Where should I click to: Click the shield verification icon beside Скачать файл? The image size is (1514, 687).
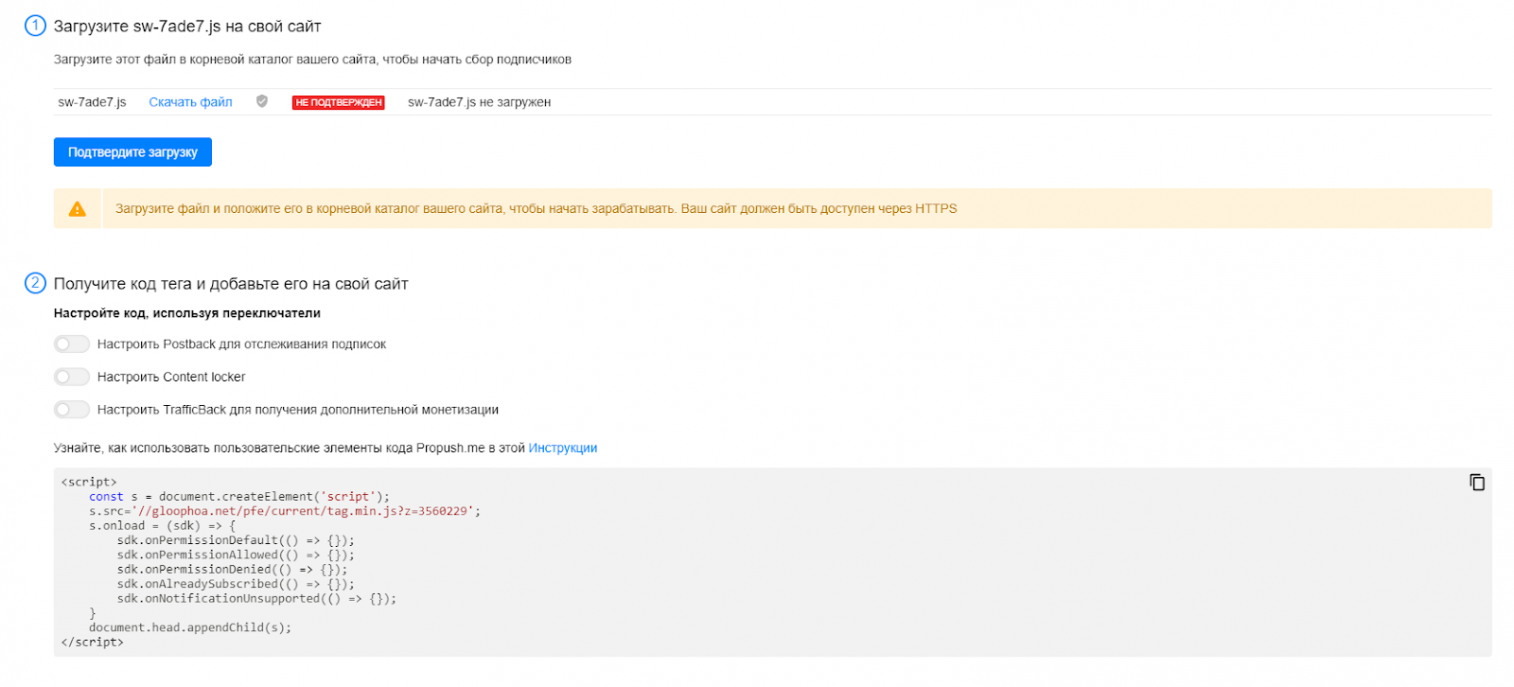pos(262,101)
